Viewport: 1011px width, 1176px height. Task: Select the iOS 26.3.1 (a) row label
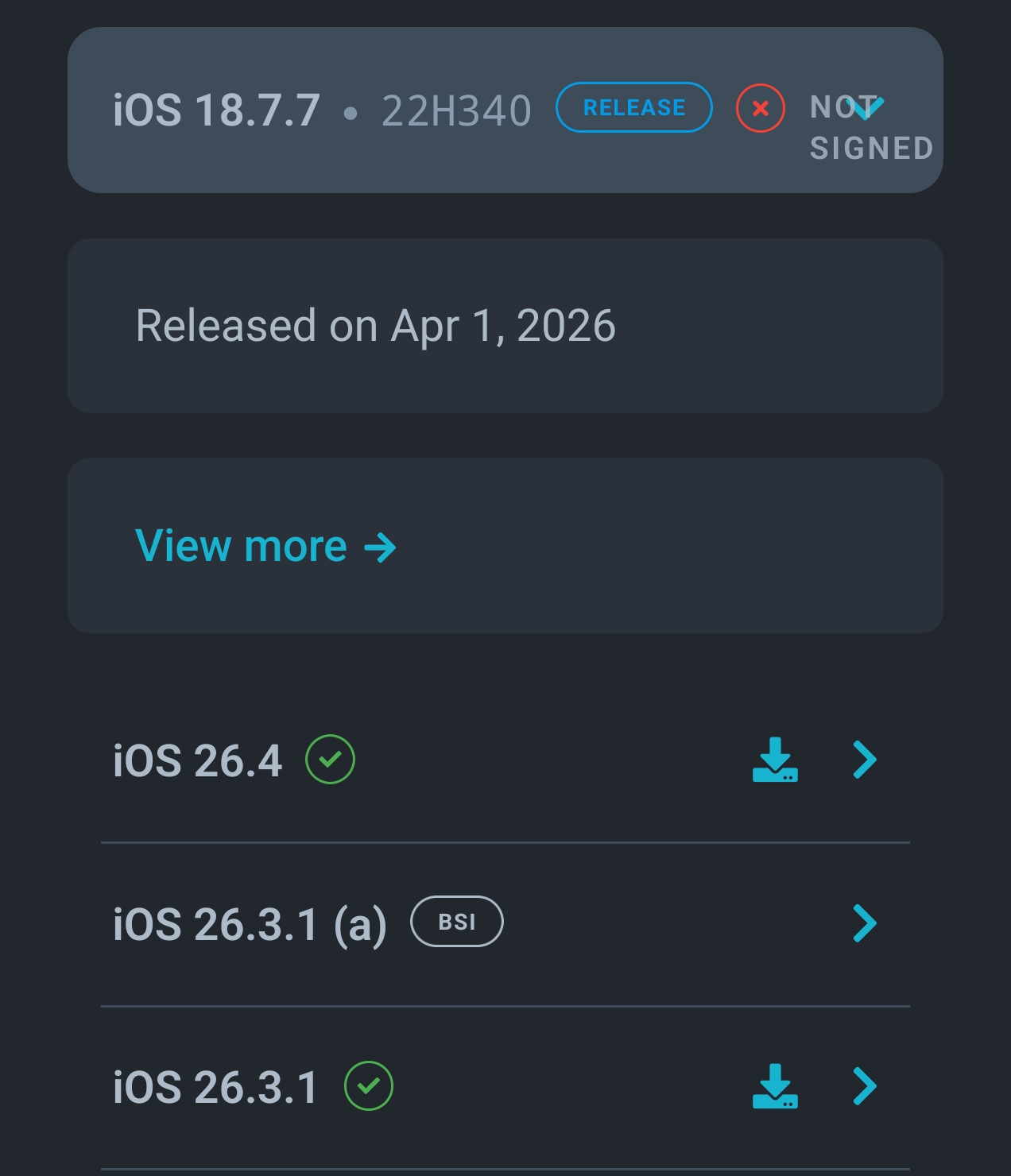click(250, 925)
